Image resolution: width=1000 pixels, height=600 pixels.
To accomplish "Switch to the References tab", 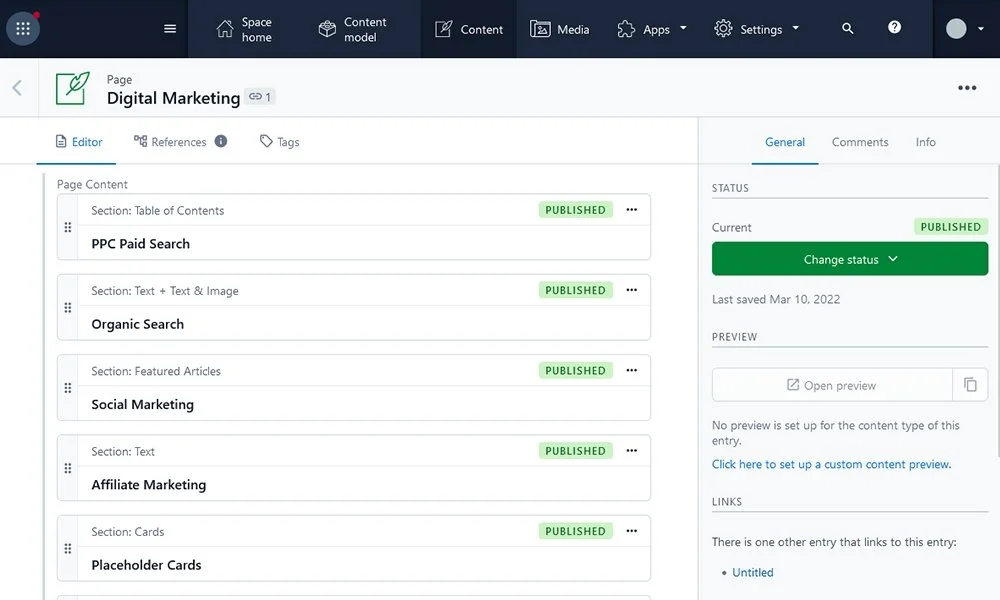I will (x=170, y=142).
